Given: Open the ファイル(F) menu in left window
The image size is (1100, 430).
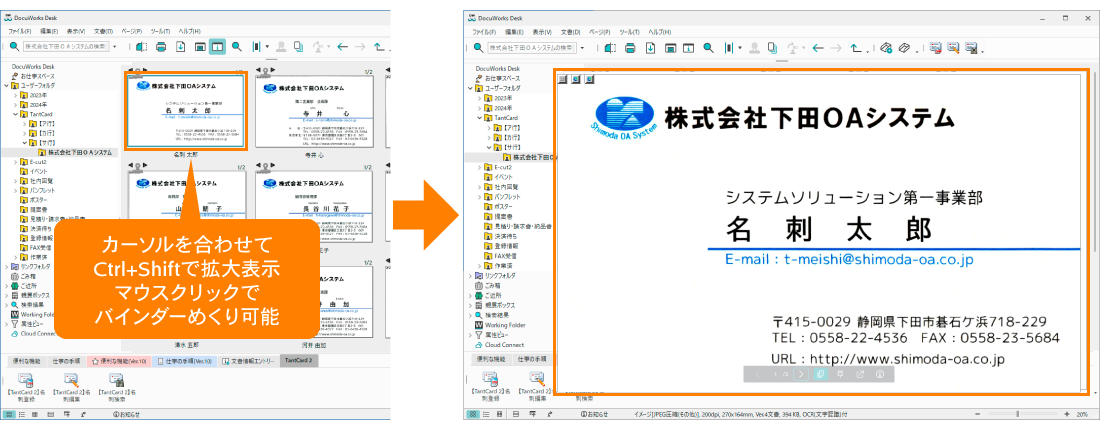Looking at the screenshot, I should point(20,31).
